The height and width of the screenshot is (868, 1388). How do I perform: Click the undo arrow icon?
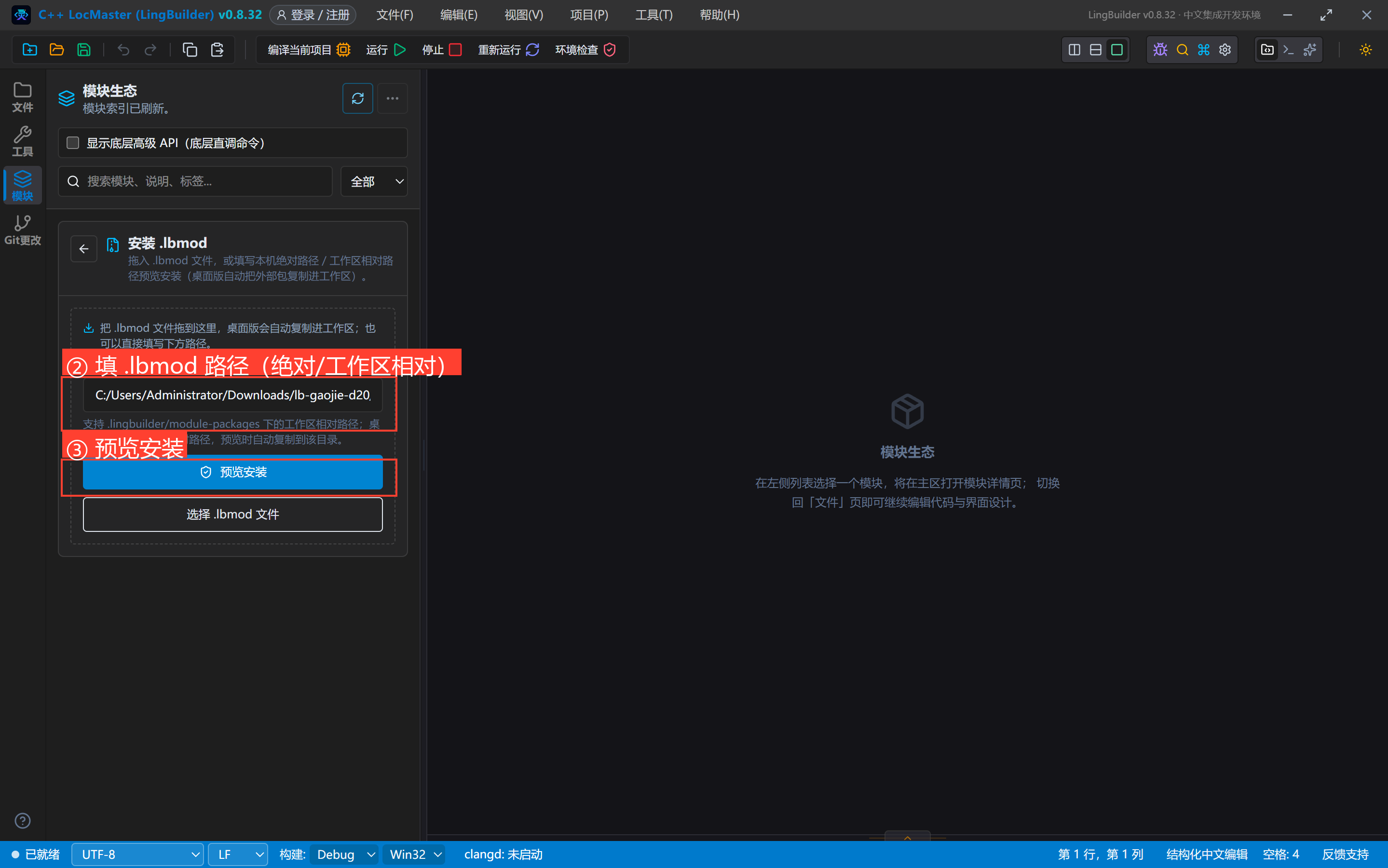tap(123, 49)
